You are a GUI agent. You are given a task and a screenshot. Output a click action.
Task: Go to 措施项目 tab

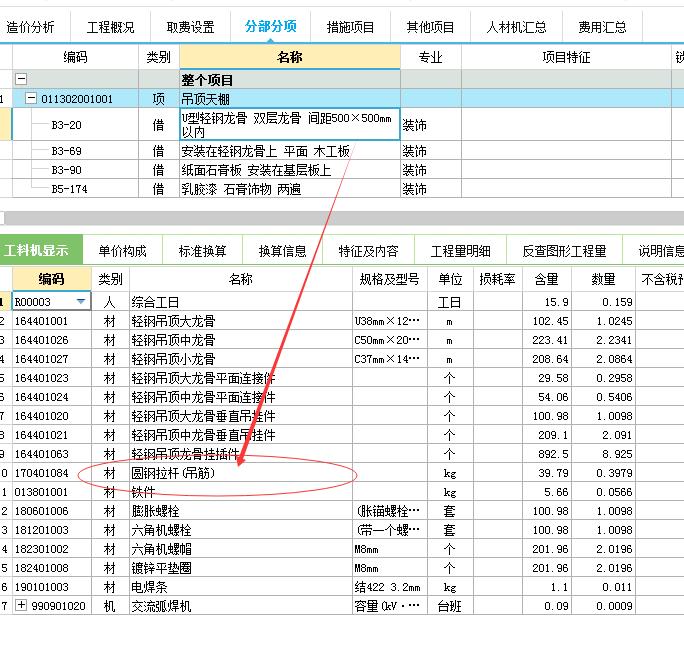coord(350,27)
